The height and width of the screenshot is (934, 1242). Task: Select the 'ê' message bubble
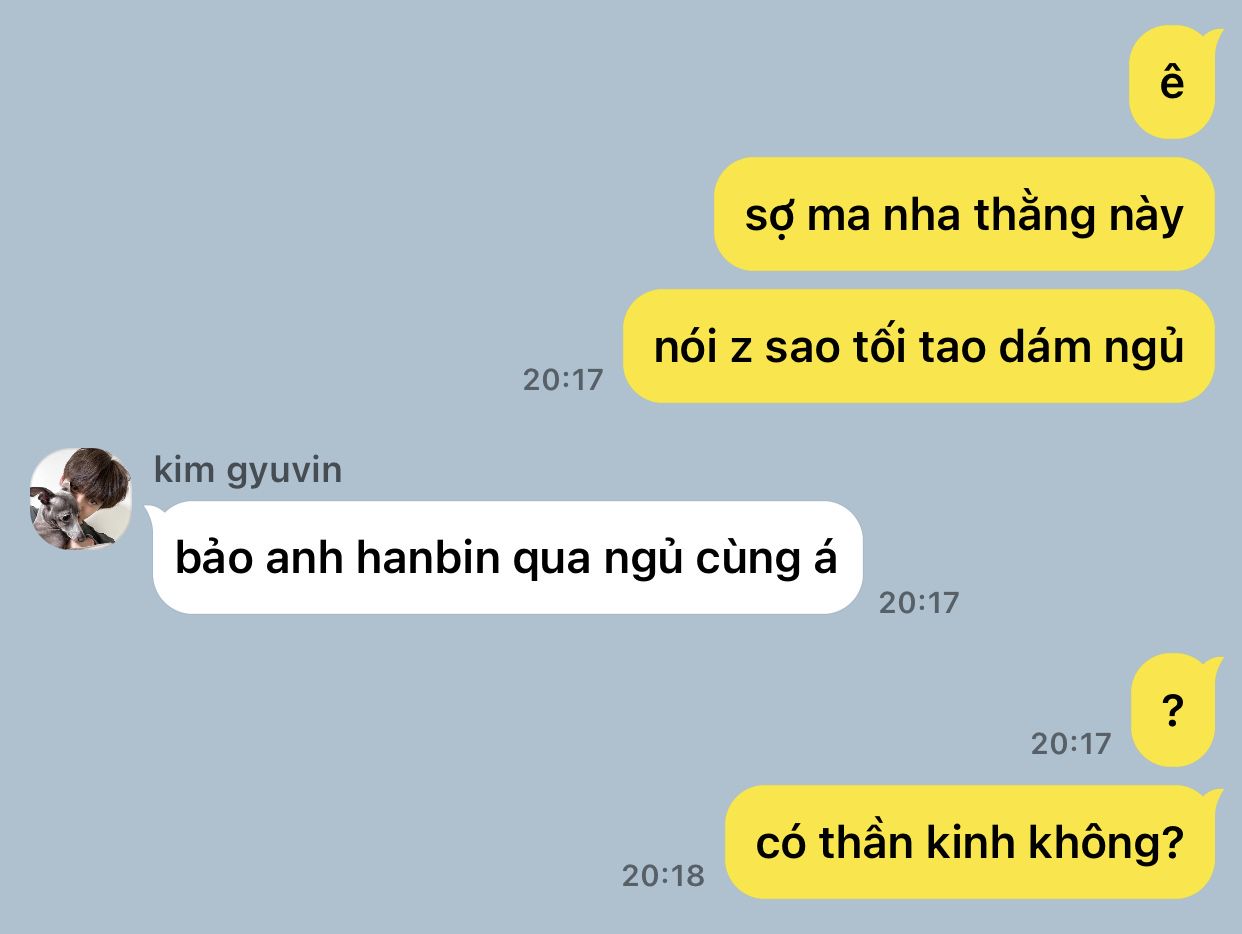point(1172,82)
